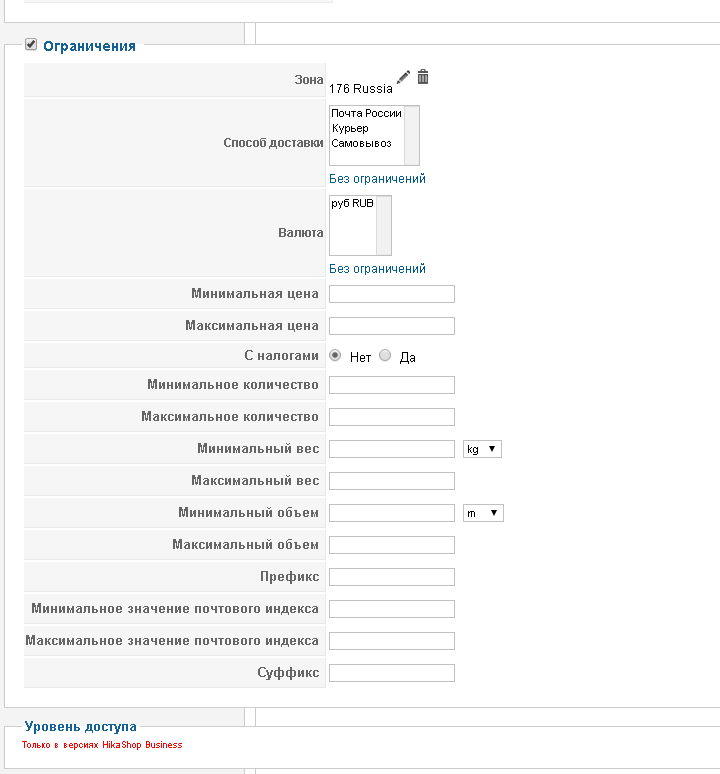
Task: Toggle the Ограничения section checkbox
Action: [x=31, y=44]
